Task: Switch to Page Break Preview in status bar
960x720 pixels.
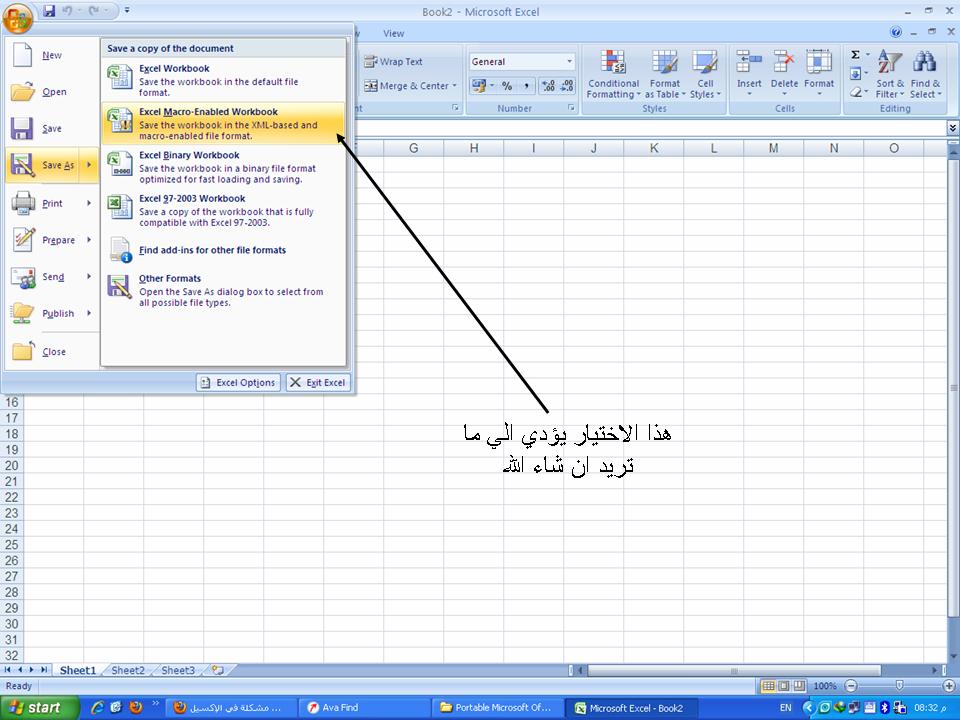Action: click(799, 686)
